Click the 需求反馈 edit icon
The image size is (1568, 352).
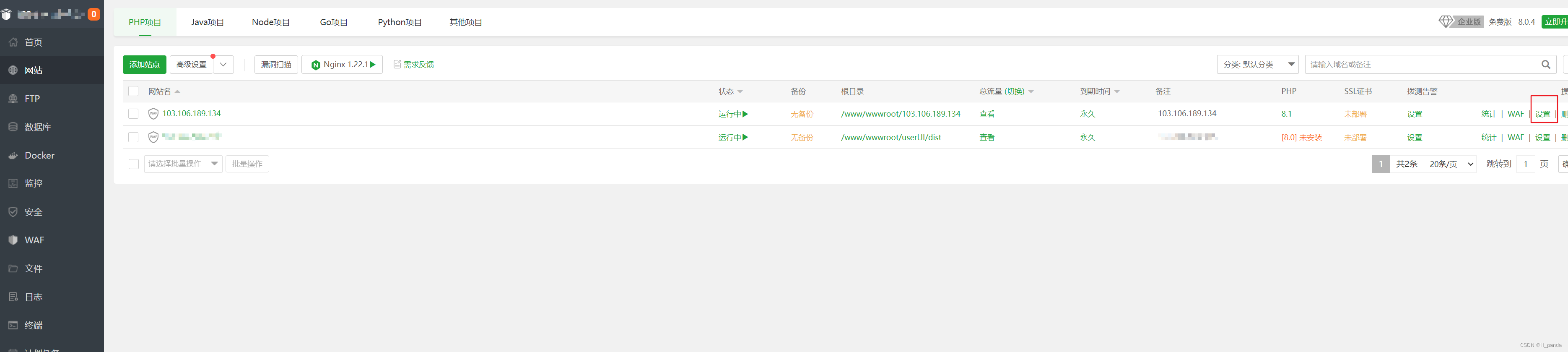[397, 64]
